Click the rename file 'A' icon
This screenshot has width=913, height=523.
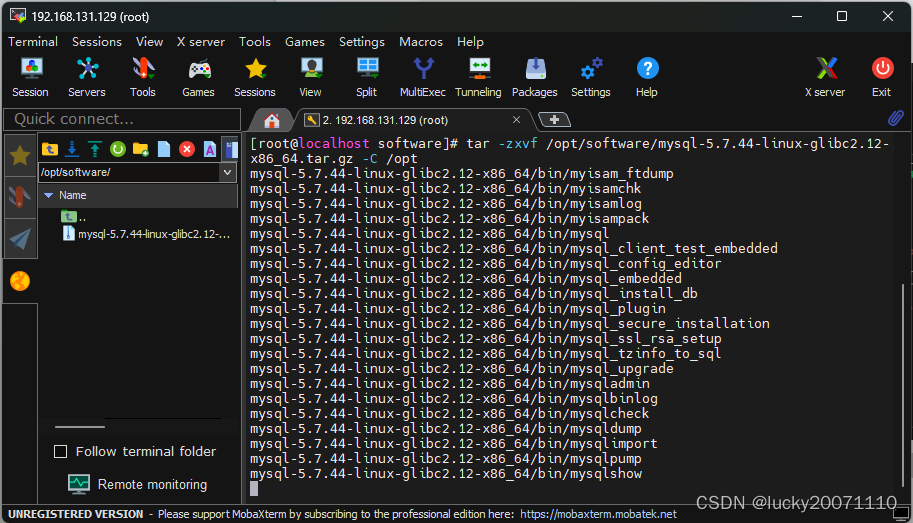tap(210, 149)
